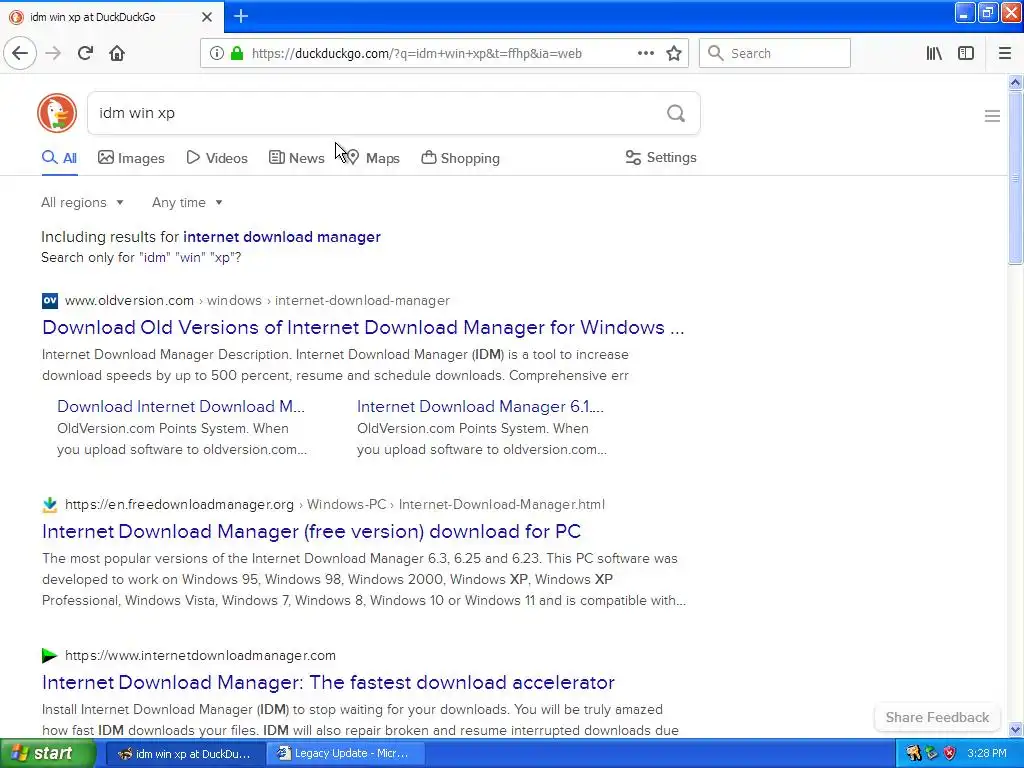Image resolution: width=1024 pixels, height=768 pixels.
Task: Click the second system tray icon
Action: (932, 753)
